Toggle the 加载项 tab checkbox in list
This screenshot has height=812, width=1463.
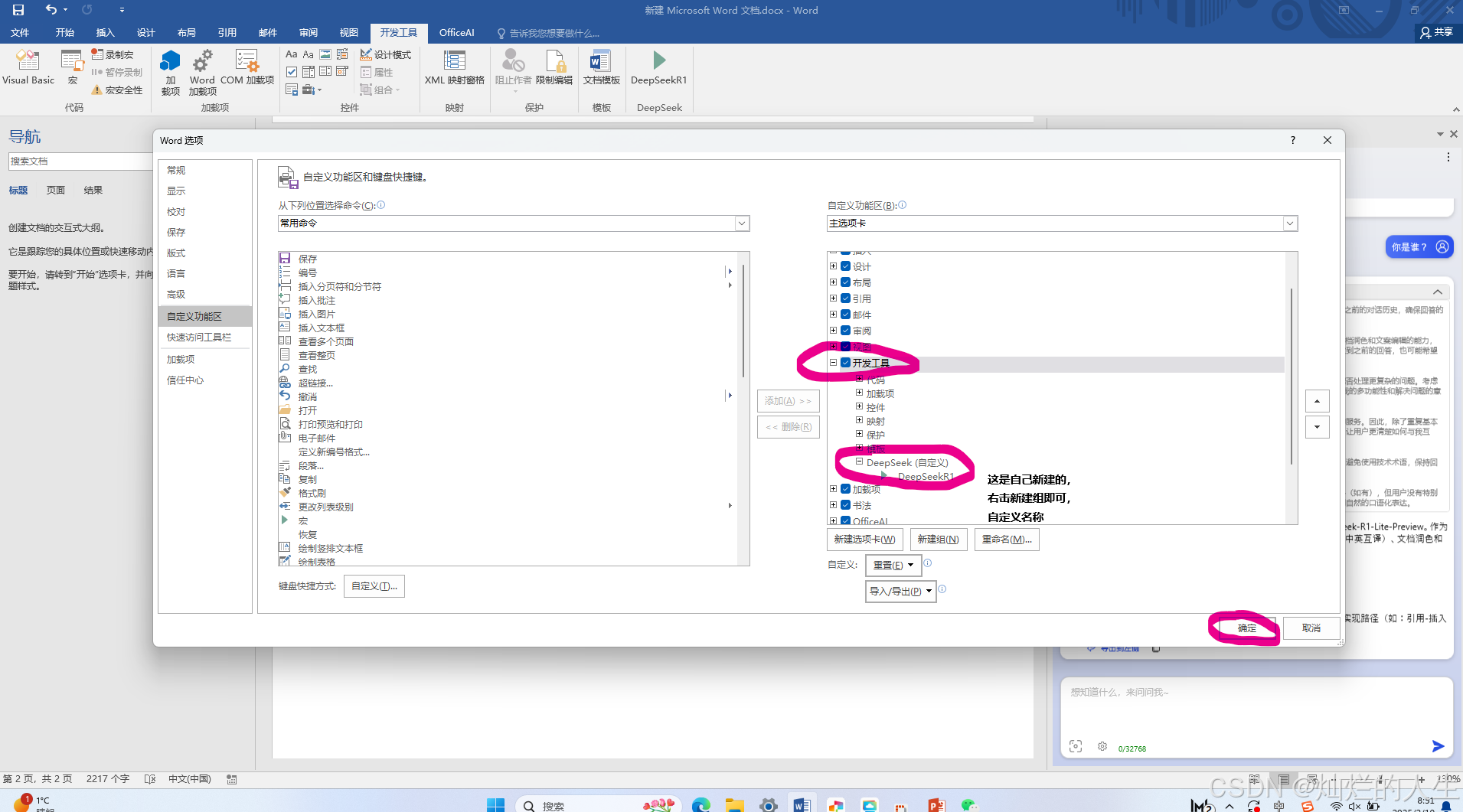846,489
